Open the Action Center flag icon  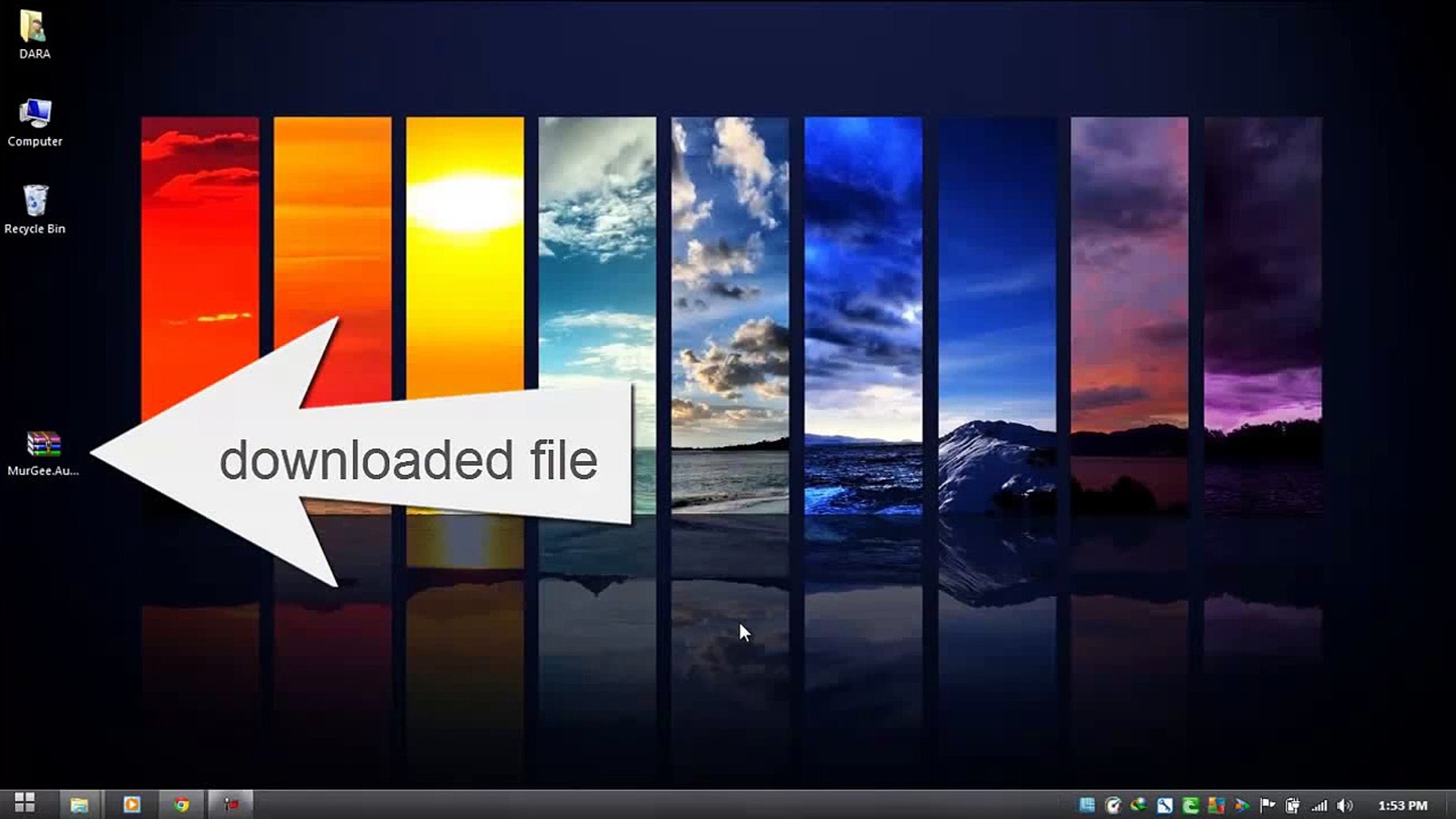coord(1267,805)
